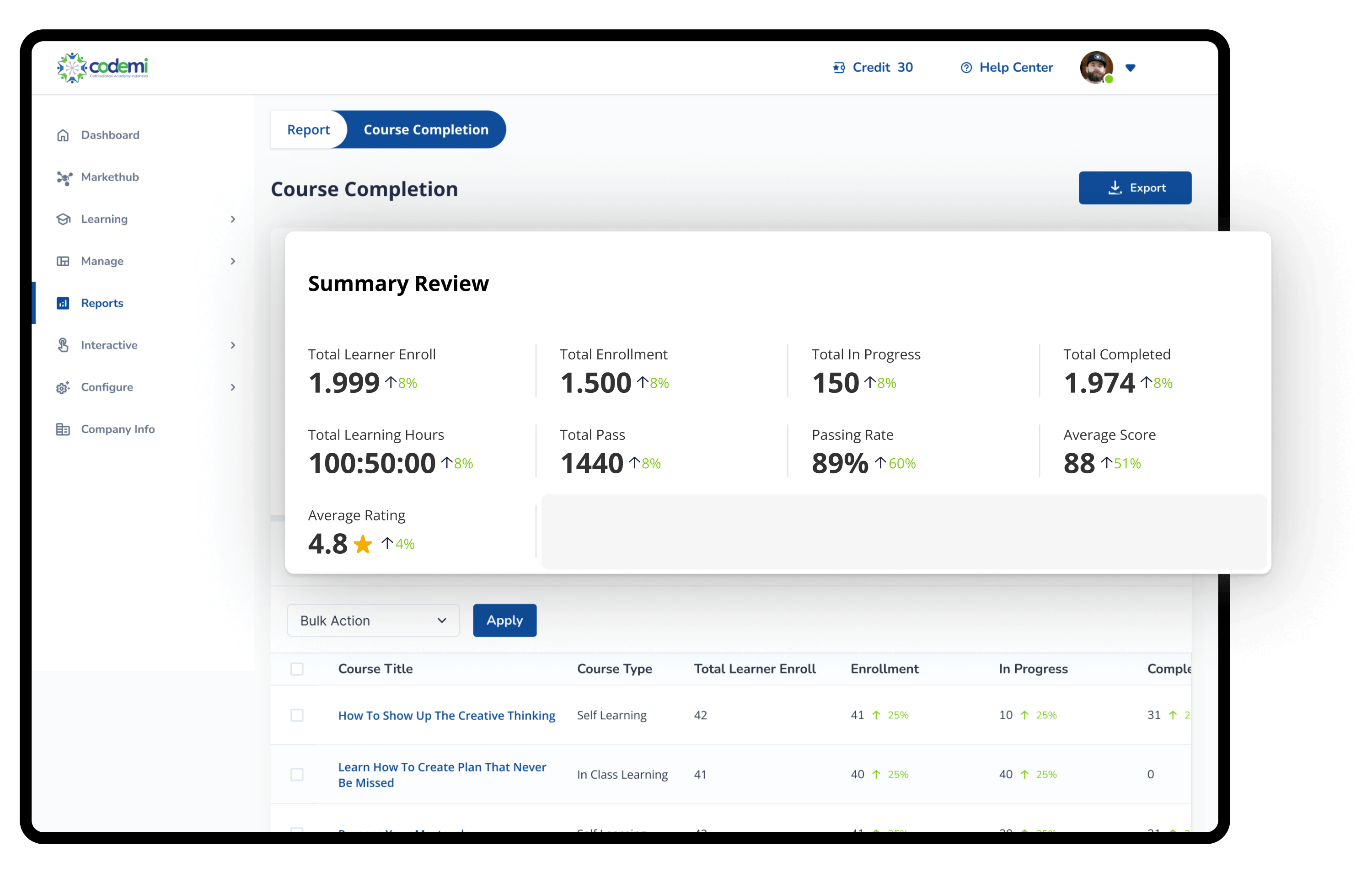Click the Export button label

[1147, 188]
